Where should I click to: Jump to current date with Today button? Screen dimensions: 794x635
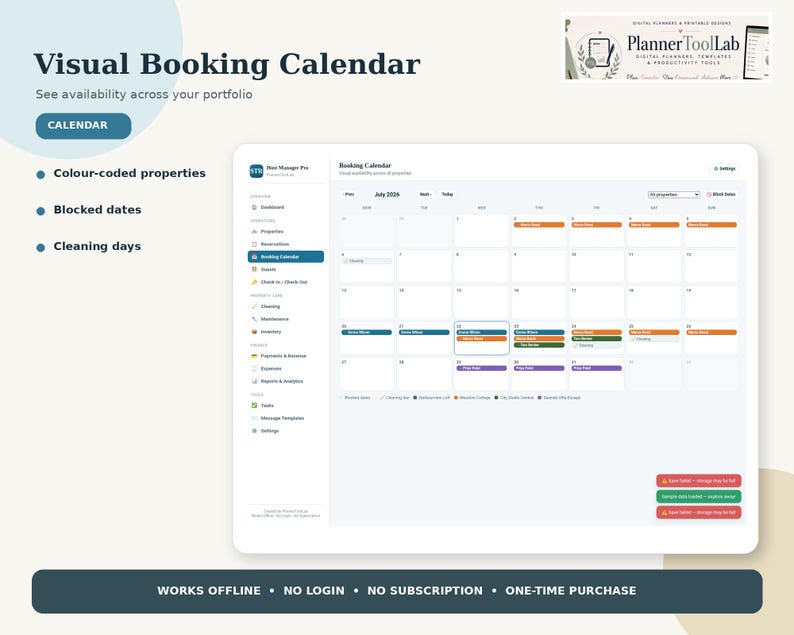pyautogui.click(x=447, y=194)
